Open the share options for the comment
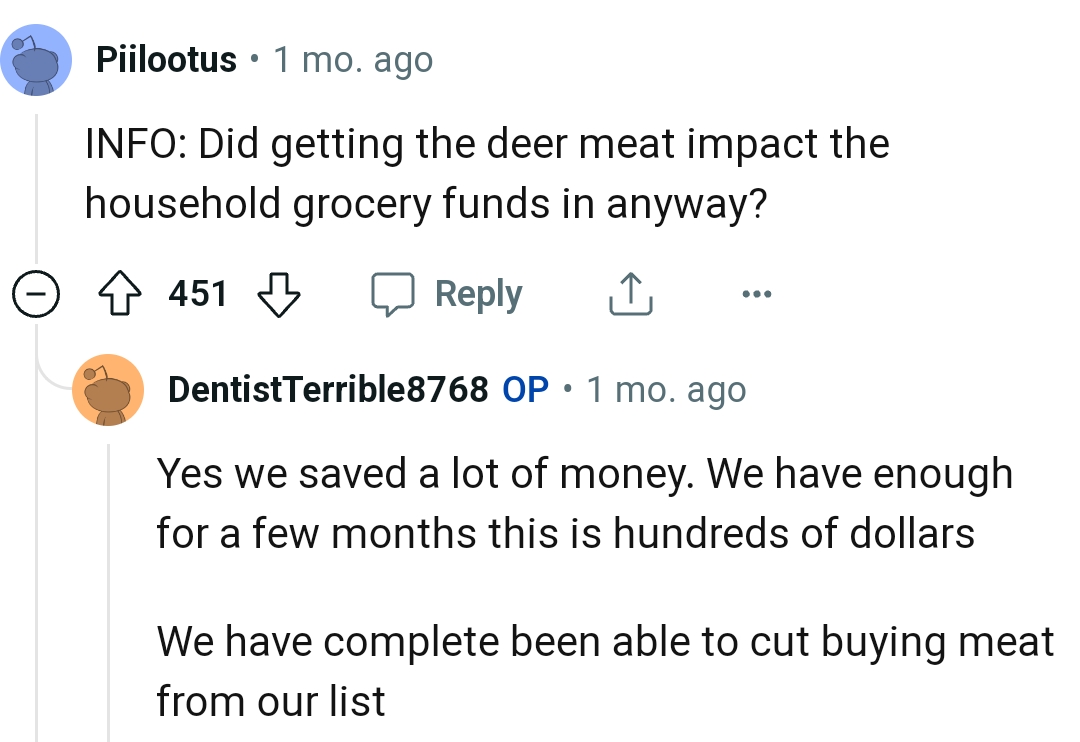Screen dimensions: 1080x742 click(629, 293)
